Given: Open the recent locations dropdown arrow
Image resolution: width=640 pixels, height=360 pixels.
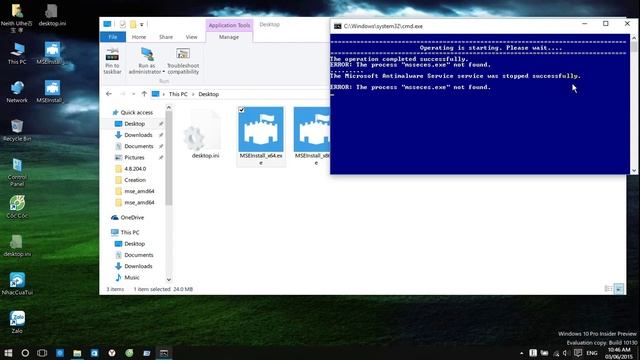Looking at the screenshot, I should (133, 94).
